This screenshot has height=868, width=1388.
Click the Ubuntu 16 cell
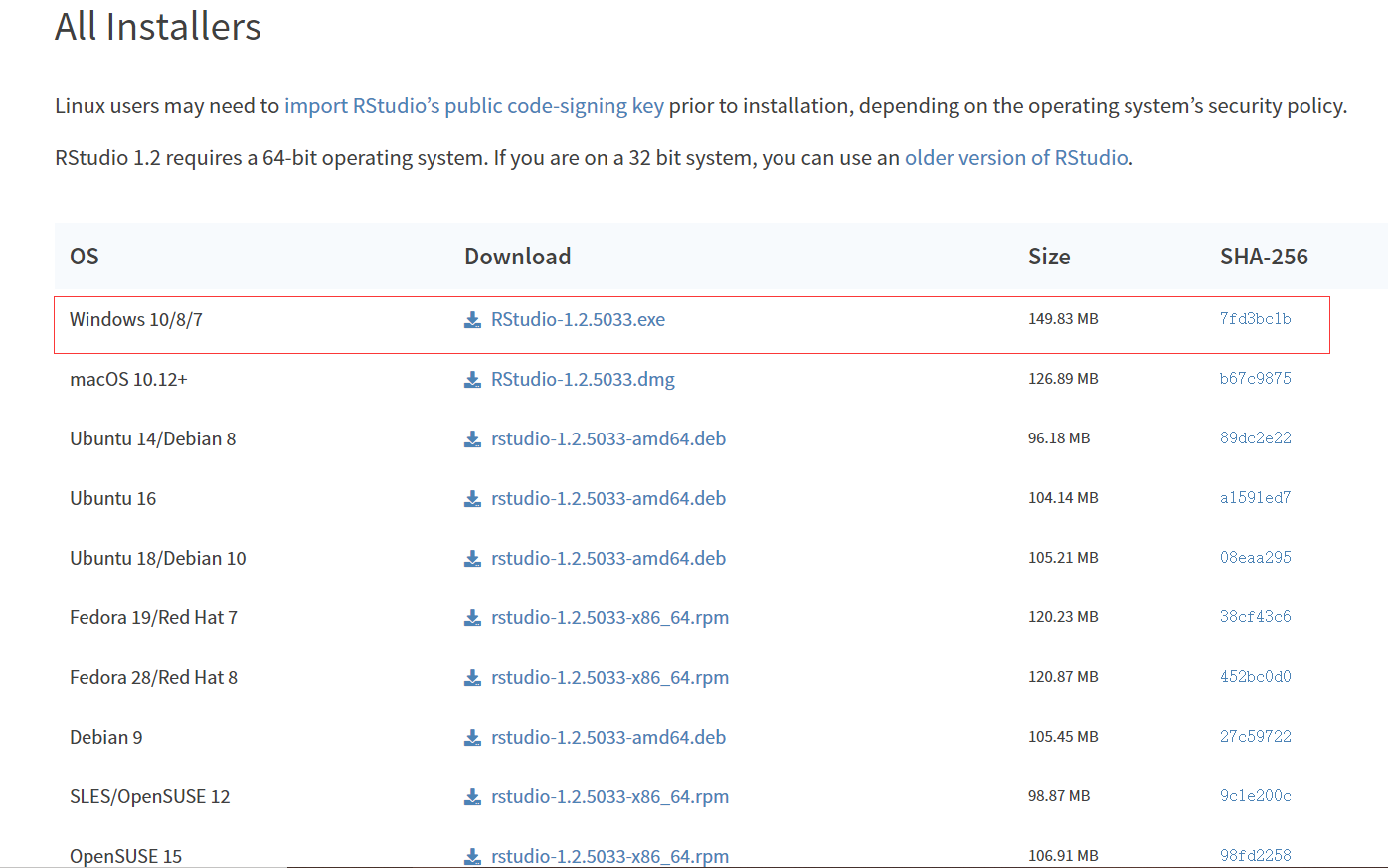(x=113, y=499)
